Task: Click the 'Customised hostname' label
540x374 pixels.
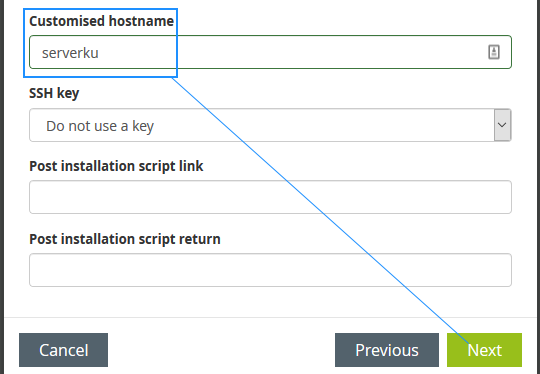Action: (102, 21)
